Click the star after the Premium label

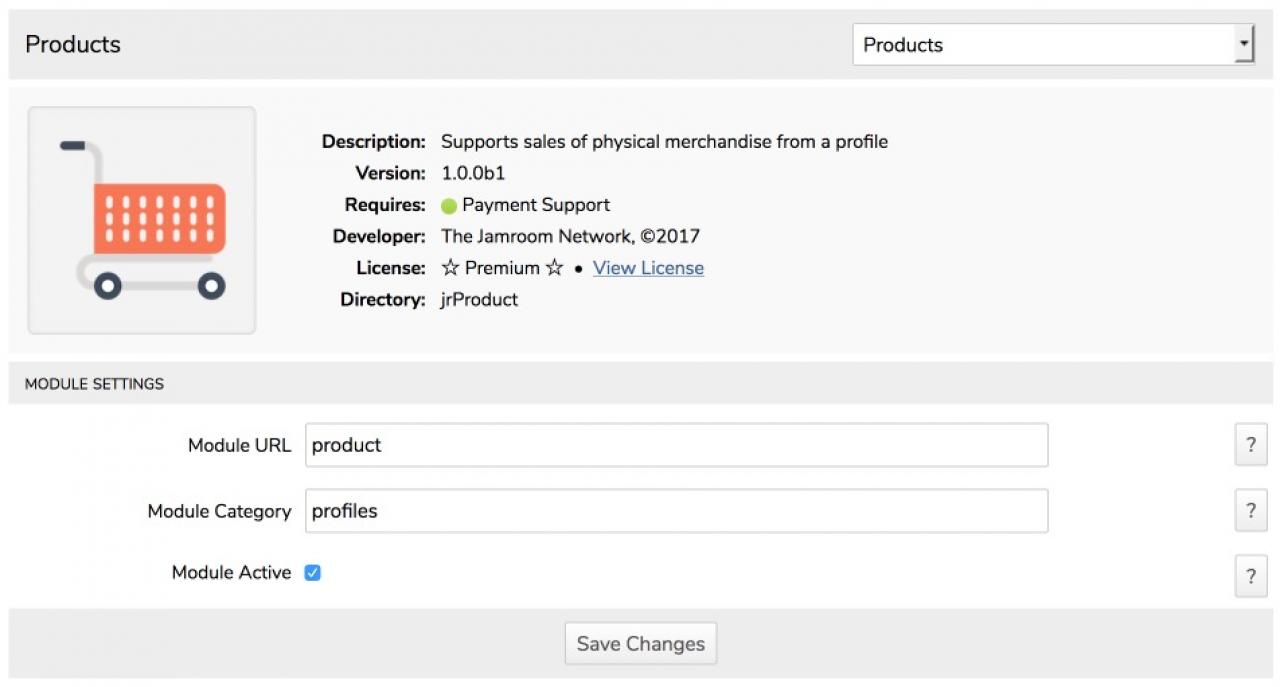point(554,268)
